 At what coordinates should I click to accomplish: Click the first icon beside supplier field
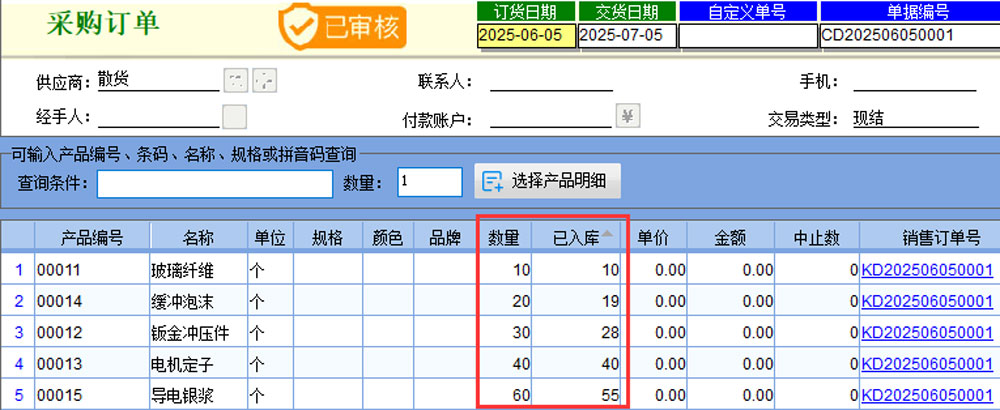tap(234, 81)
